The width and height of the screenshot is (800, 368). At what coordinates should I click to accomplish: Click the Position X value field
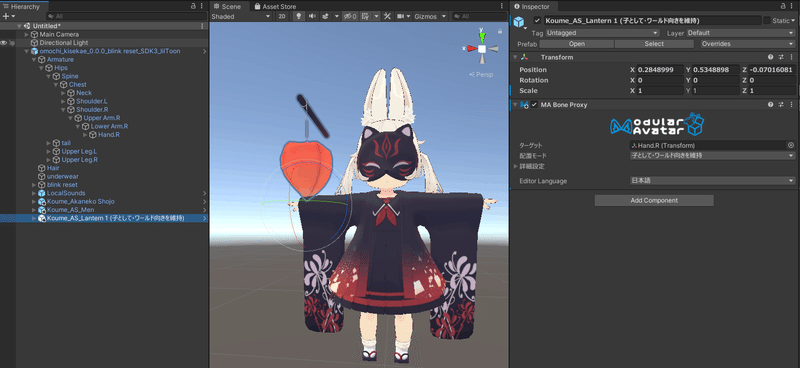click(660, 69)
